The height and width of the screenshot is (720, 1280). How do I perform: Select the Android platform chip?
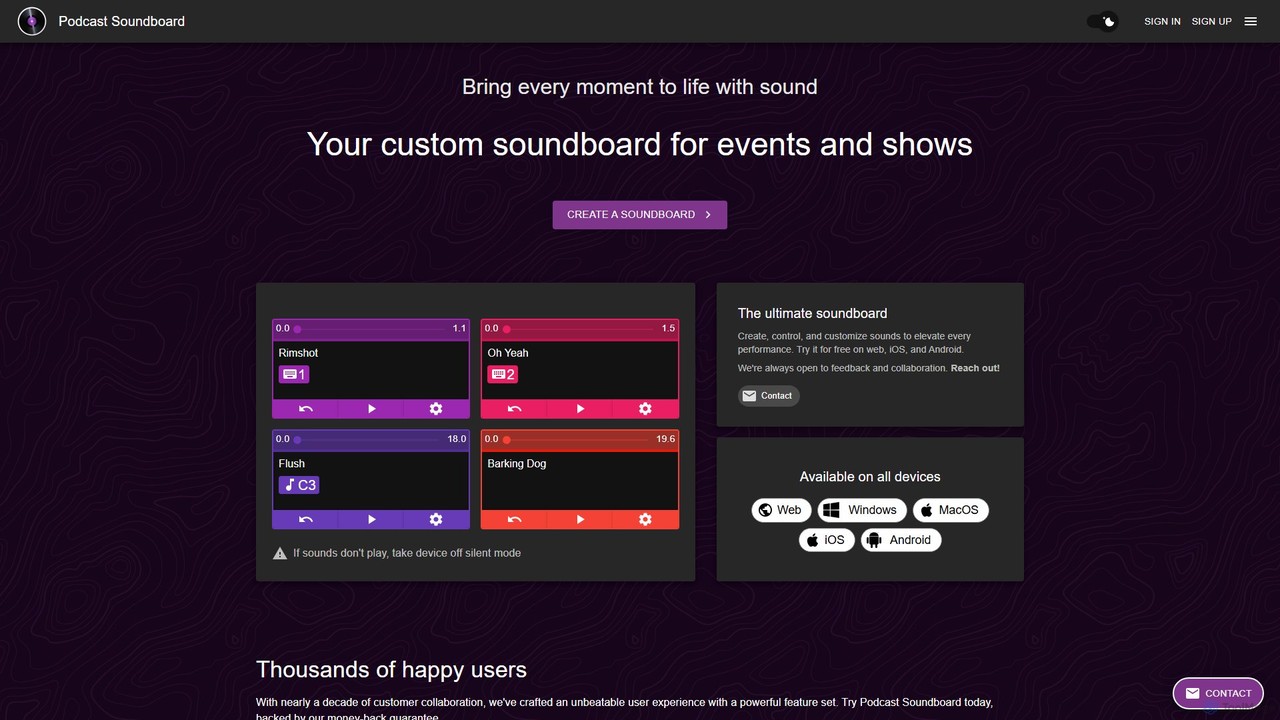click(901, 540)
